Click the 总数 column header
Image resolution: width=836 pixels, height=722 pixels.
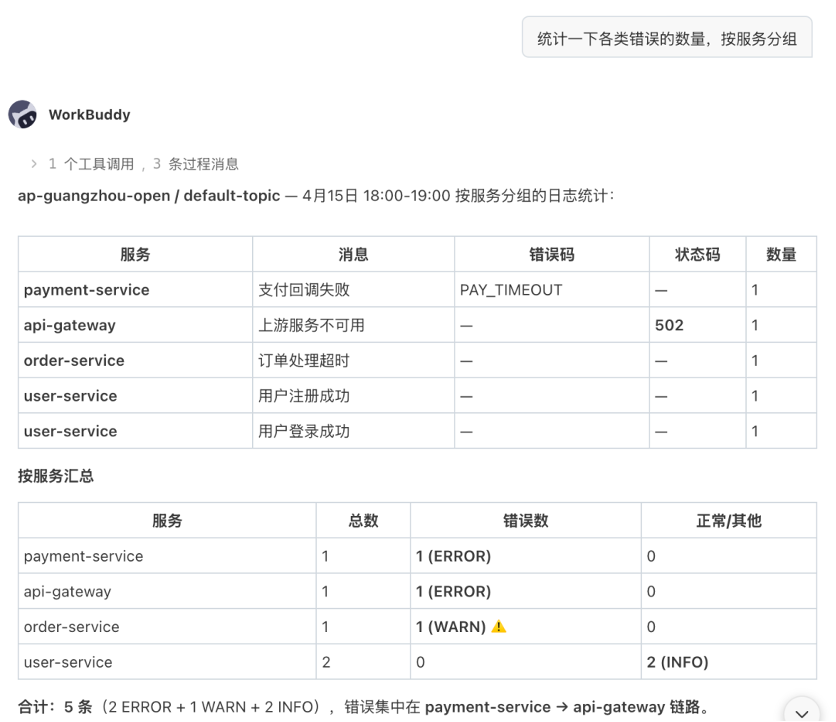tap(363, 520)
